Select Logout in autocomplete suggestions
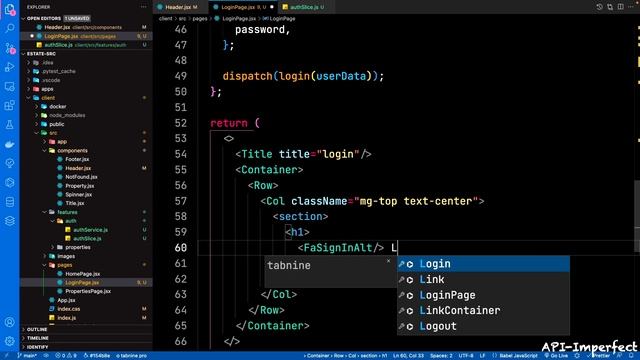The width and height of the screenshot is (640, 360). click(483, 326)
